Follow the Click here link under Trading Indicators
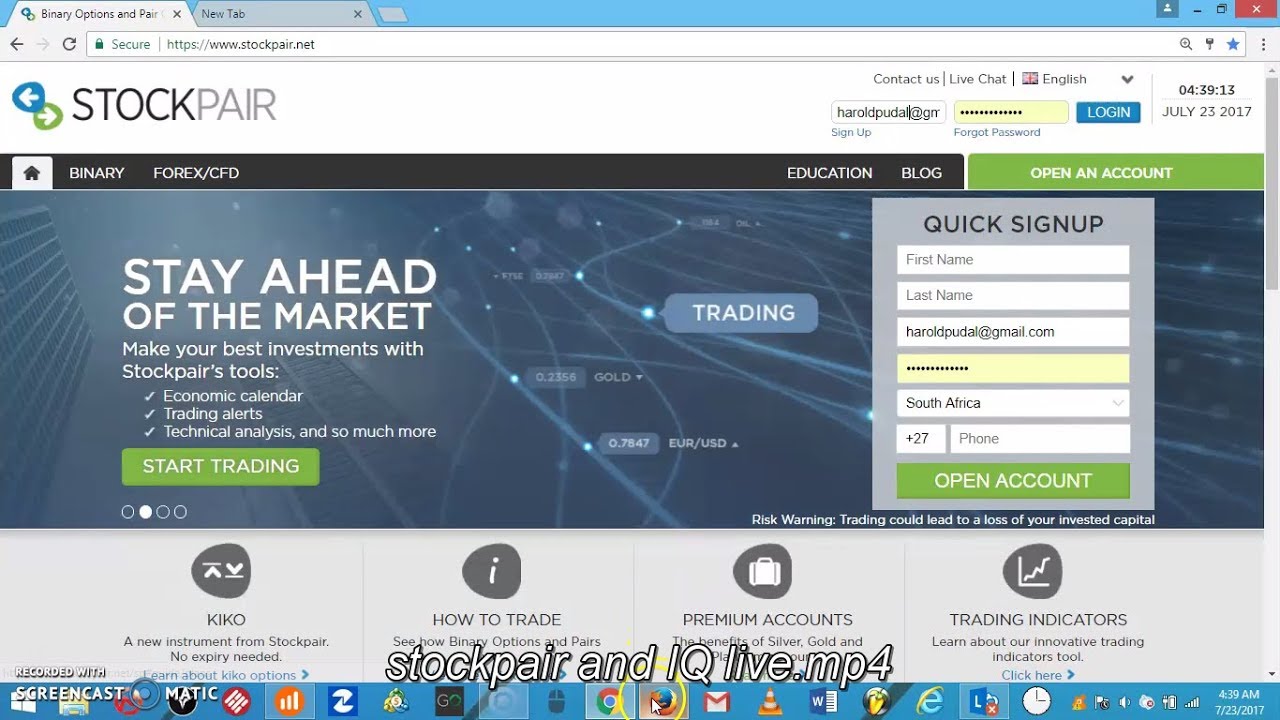The image size is (1280, 720). (1038, 675)
